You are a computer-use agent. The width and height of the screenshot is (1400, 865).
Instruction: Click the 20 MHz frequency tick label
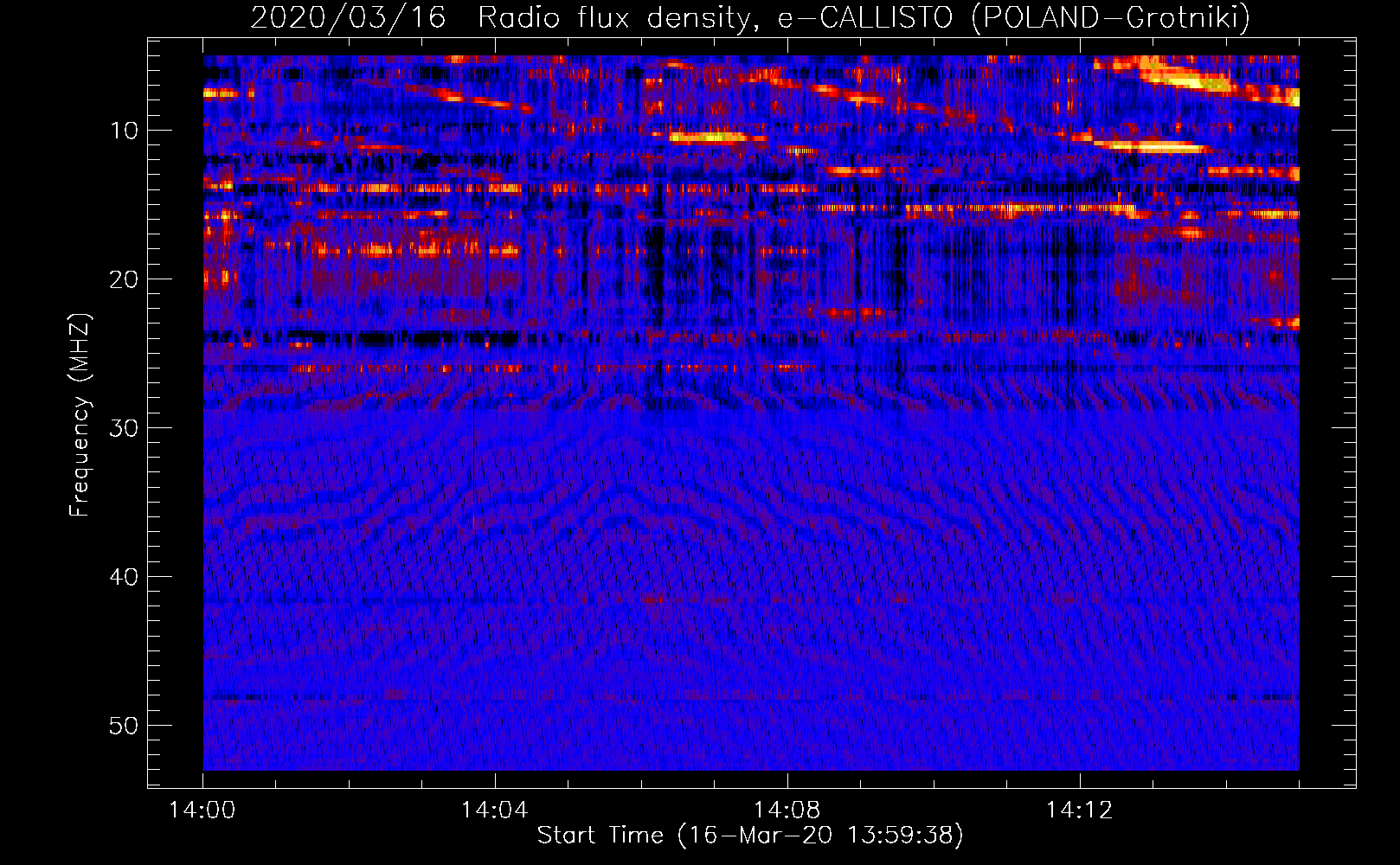(x=125, y=279)
